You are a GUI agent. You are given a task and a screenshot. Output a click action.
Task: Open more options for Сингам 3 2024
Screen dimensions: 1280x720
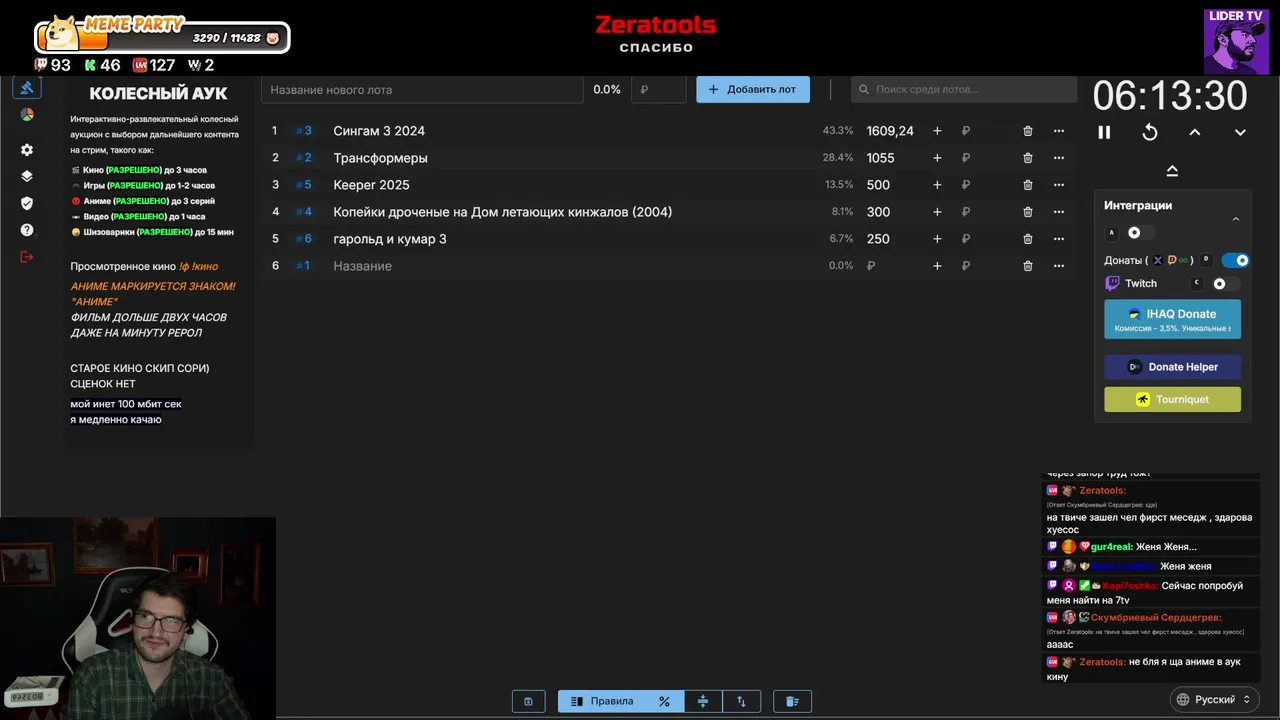coord(1059,131)
